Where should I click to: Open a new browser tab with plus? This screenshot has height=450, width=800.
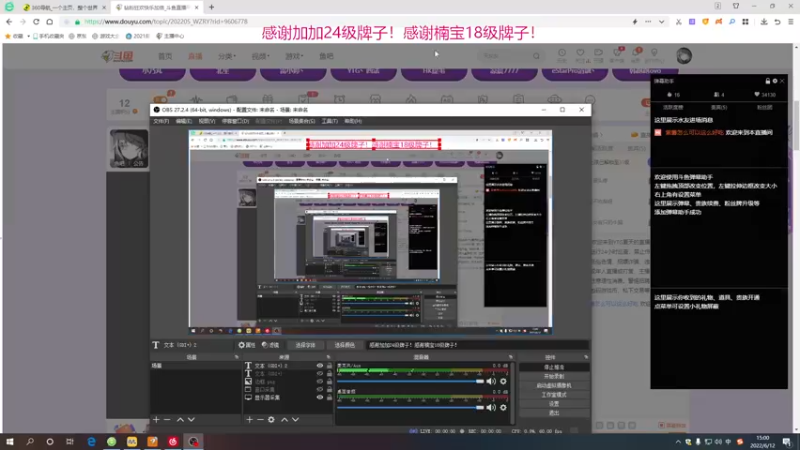click(211, 7)
